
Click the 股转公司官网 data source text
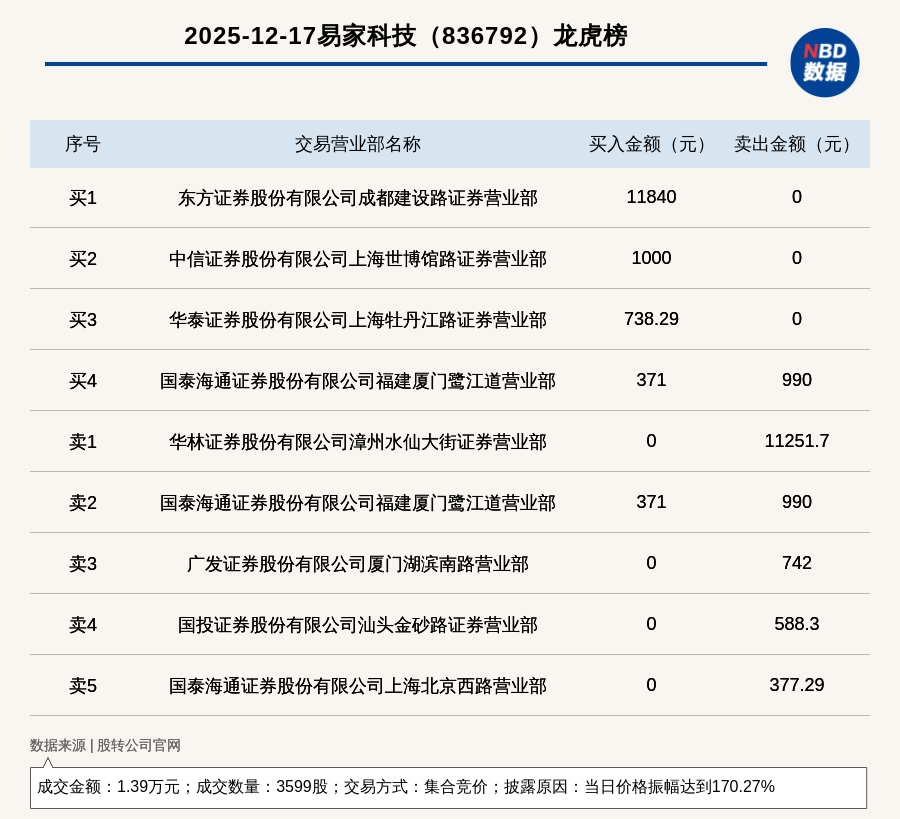(x=139, y=745)
